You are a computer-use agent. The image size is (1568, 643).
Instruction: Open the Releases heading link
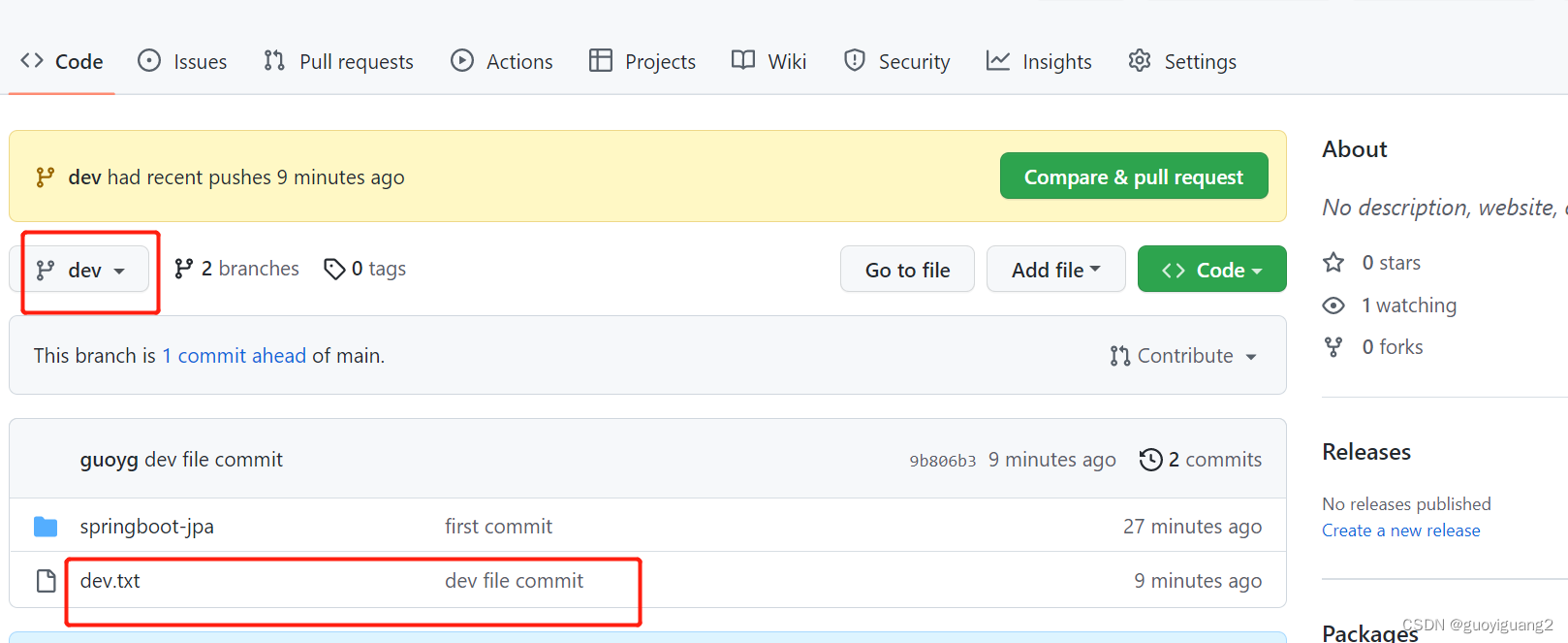(1366, 452)
